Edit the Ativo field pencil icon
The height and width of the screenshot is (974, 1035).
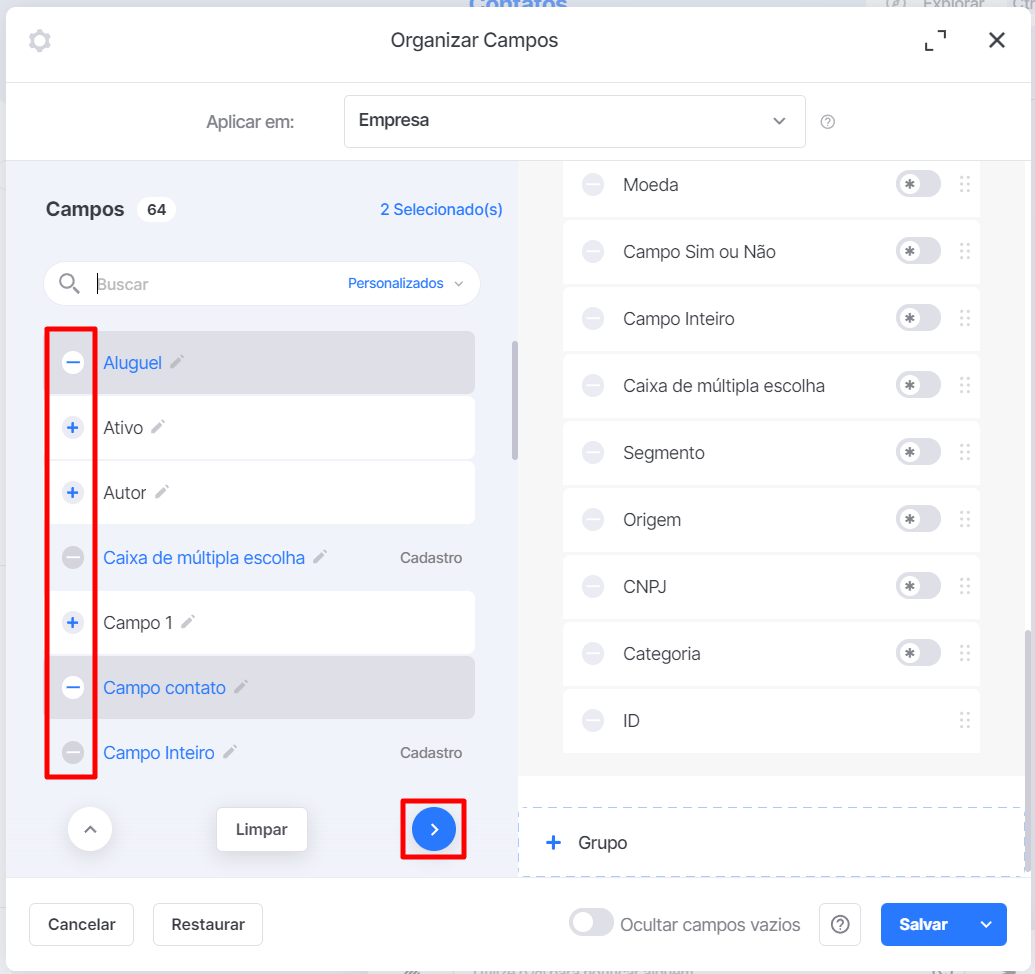pyautogui.click(x=158, y=427)
